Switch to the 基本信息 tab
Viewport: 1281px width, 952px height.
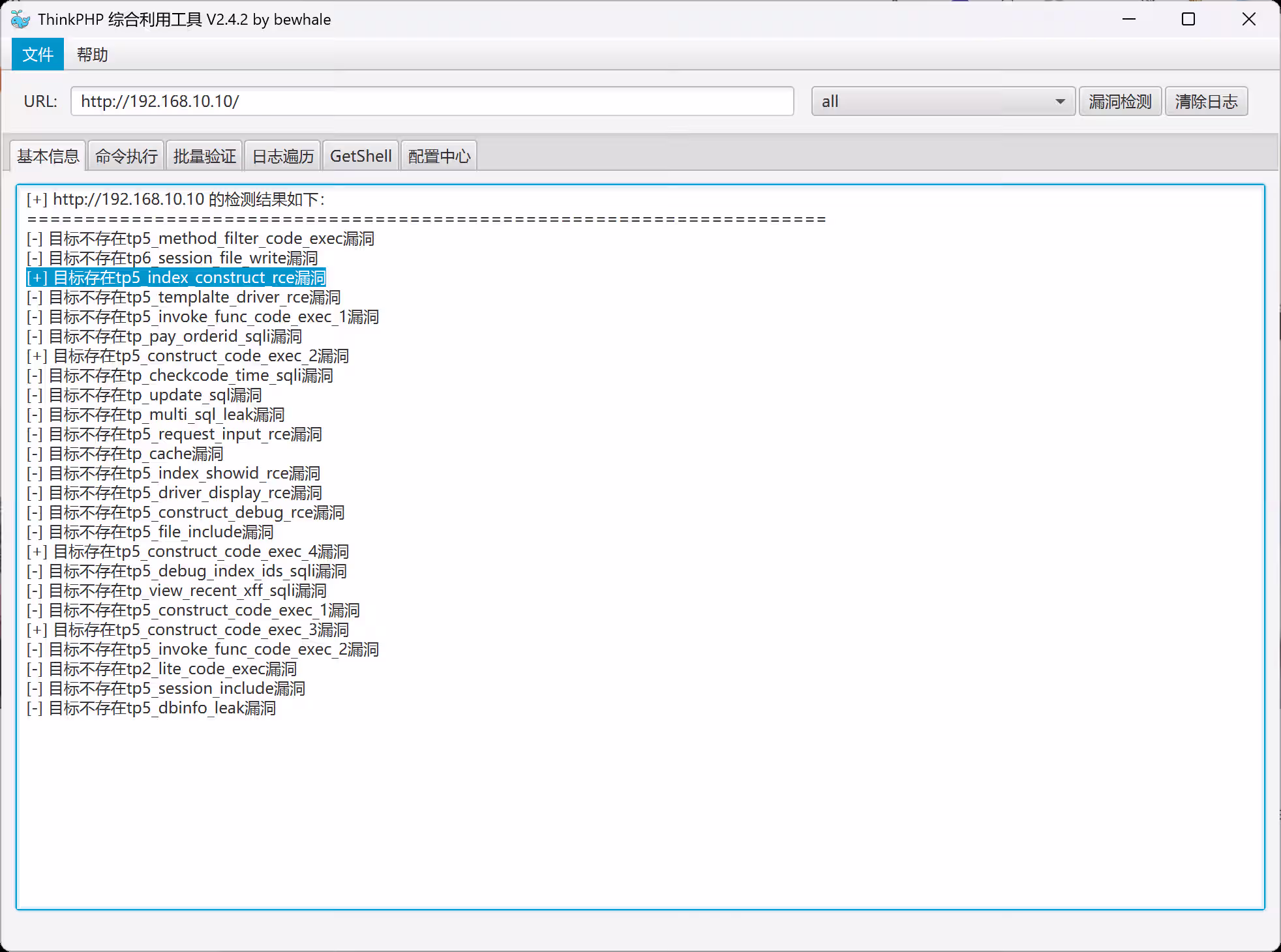pyautogui.click(x=48, y=156)
